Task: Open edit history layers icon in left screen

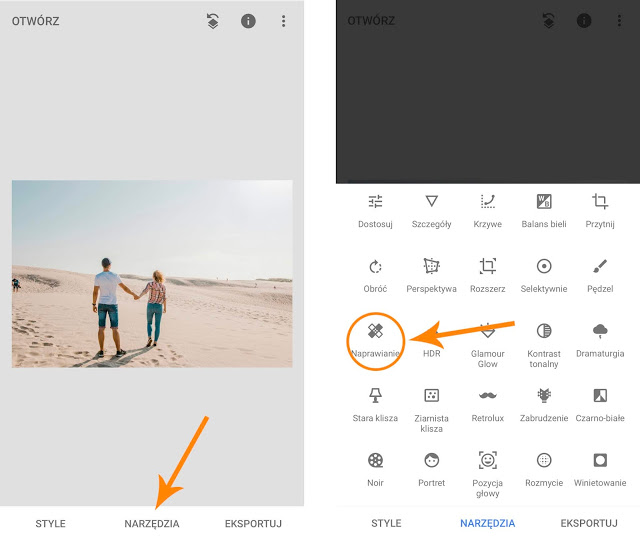Action: click(213, 21)
